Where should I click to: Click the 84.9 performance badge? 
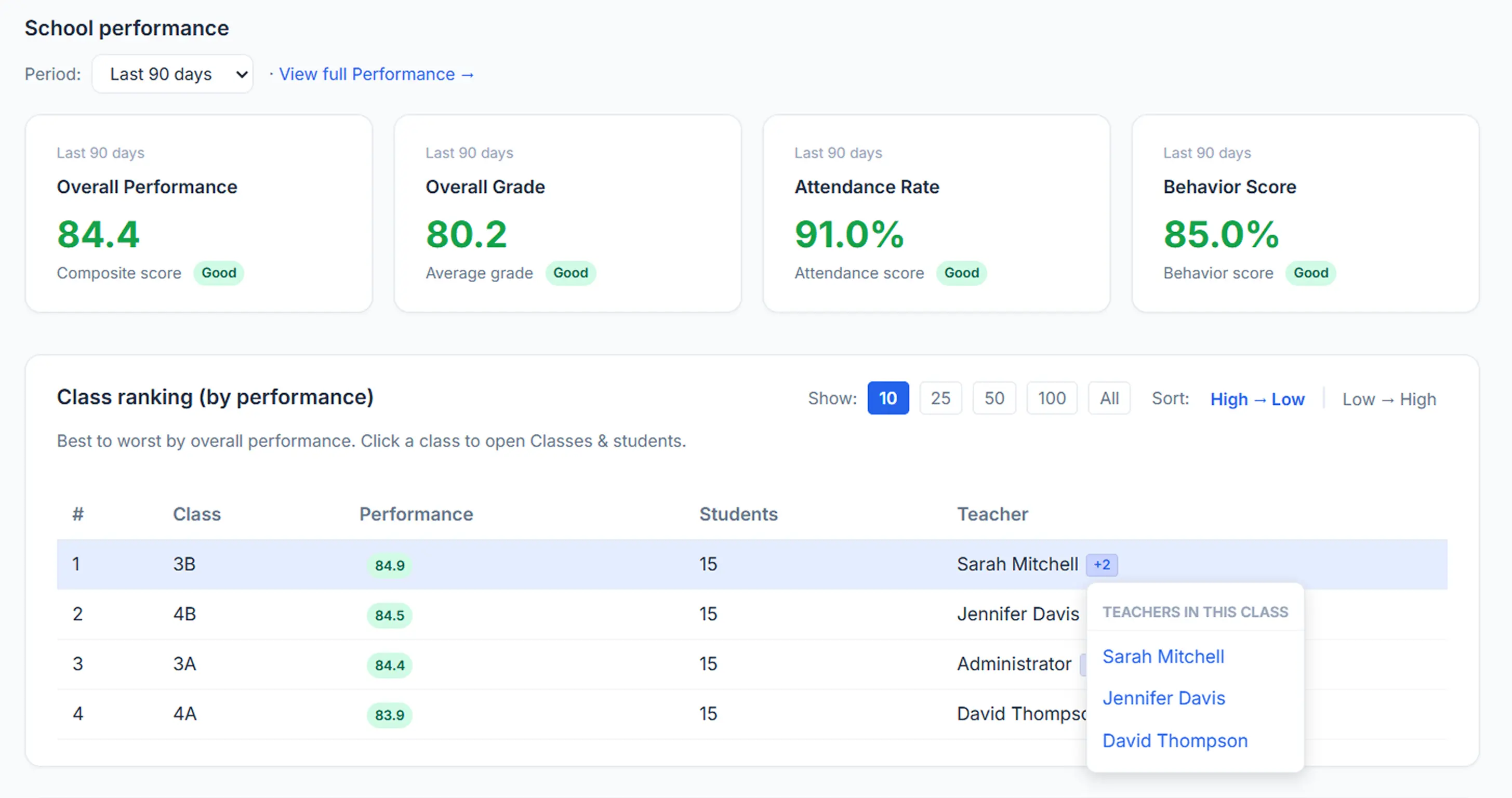tap(390, 565)
